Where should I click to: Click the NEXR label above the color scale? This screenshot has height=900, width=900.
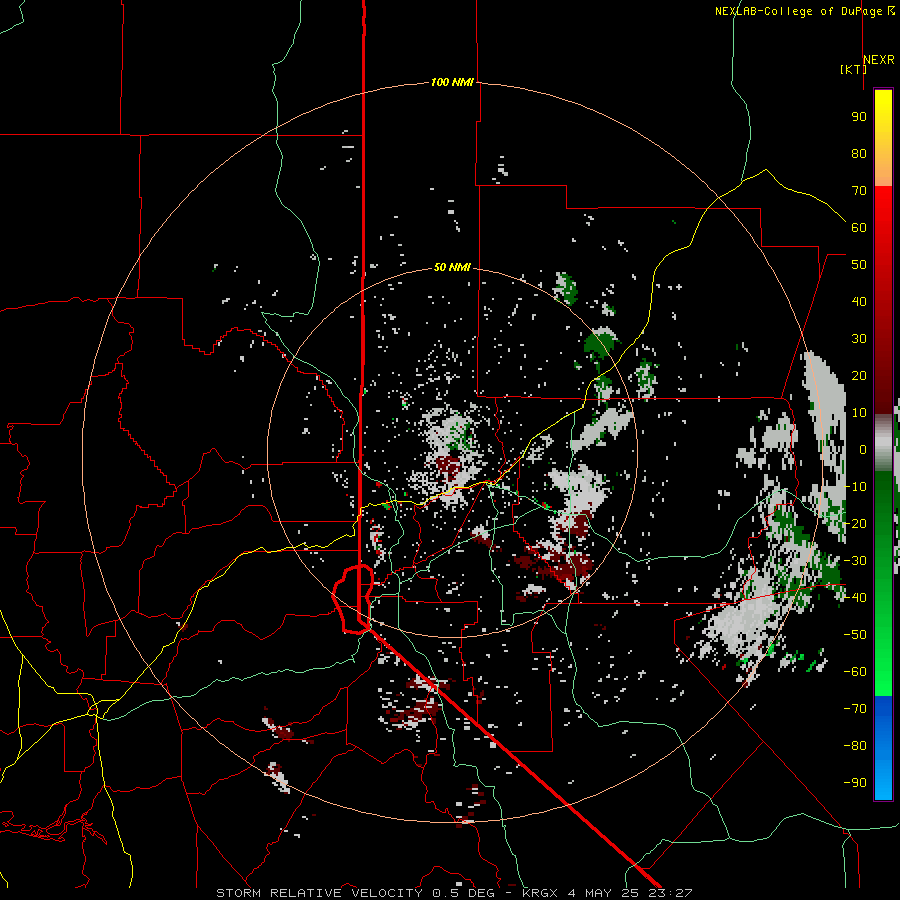point(879,60)
